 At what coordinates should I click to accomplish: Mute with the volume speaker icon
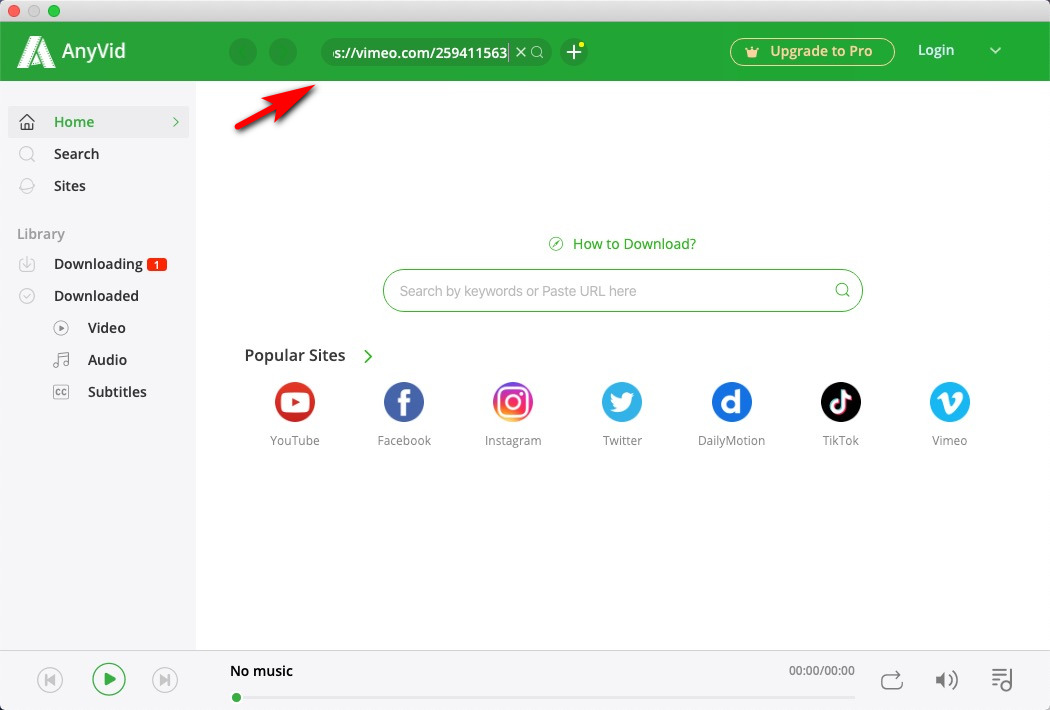click(946, 681)
